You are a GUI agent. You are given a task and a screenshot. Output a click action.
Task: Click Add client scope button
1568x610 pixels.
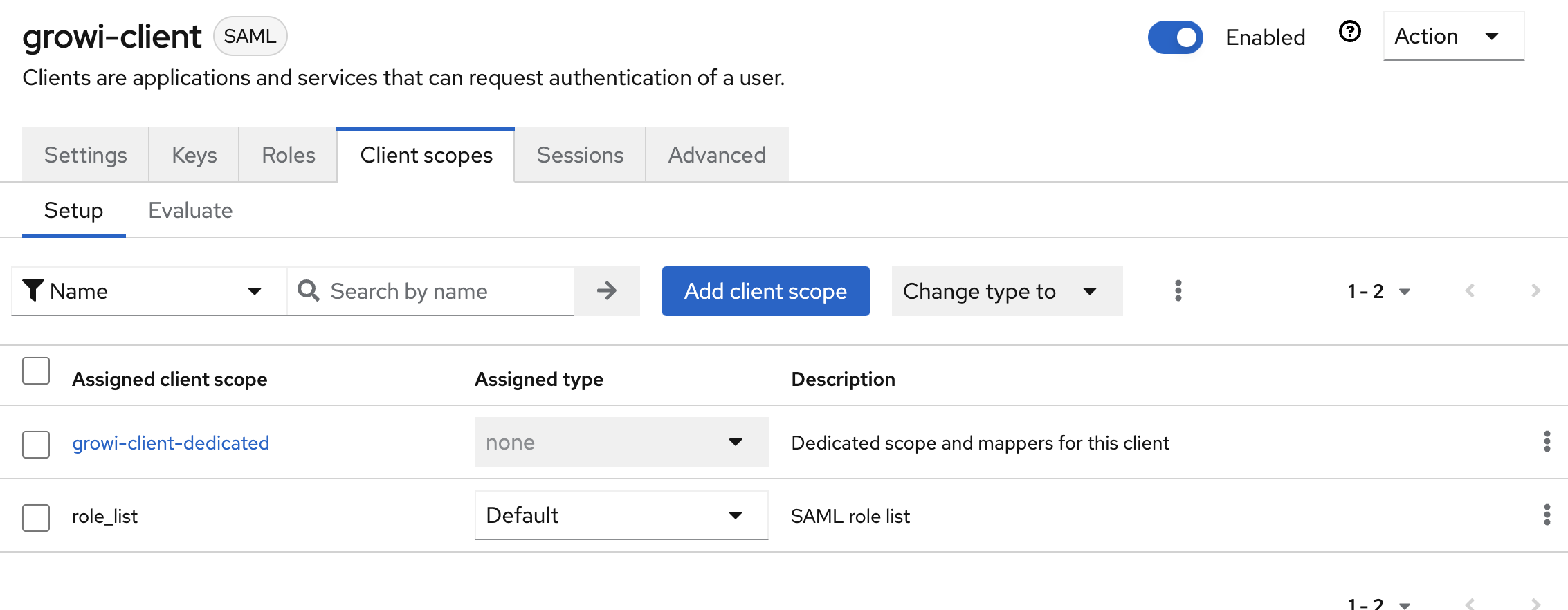coord(765,291)
